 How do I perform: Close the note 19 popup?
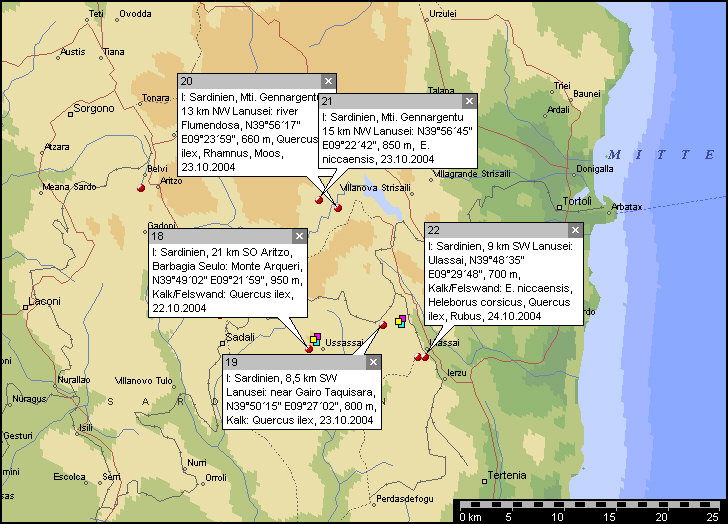tap(373, 362)
